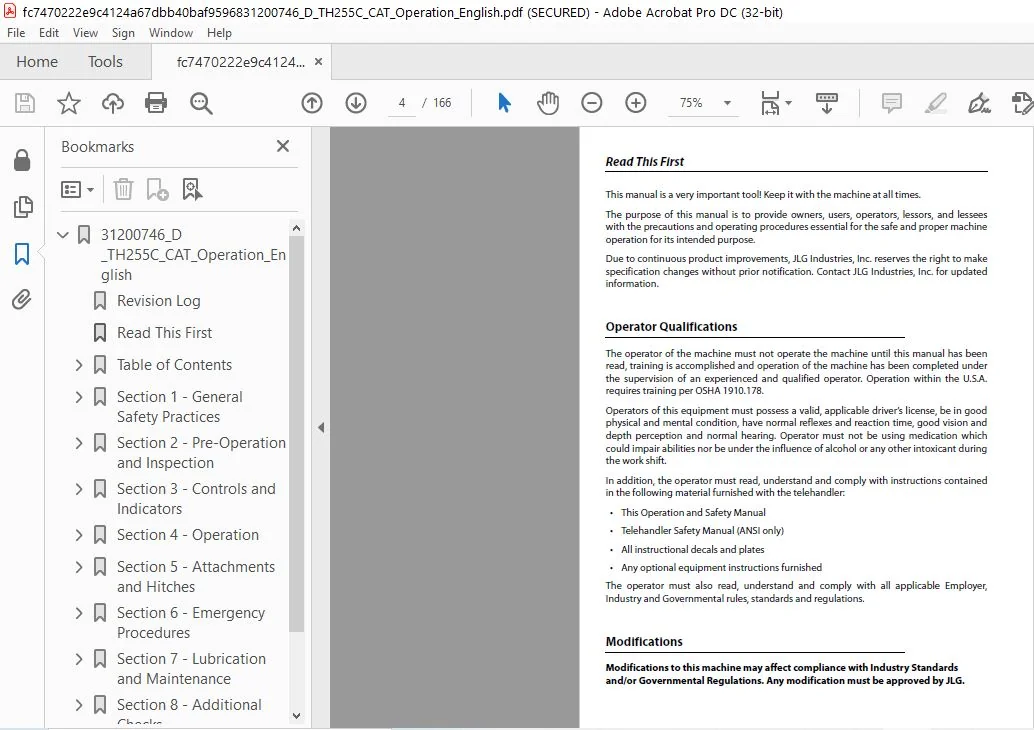This screenshot has width=1034, height=730.
Task: Add the document to starred favorites
Action: 69,103
